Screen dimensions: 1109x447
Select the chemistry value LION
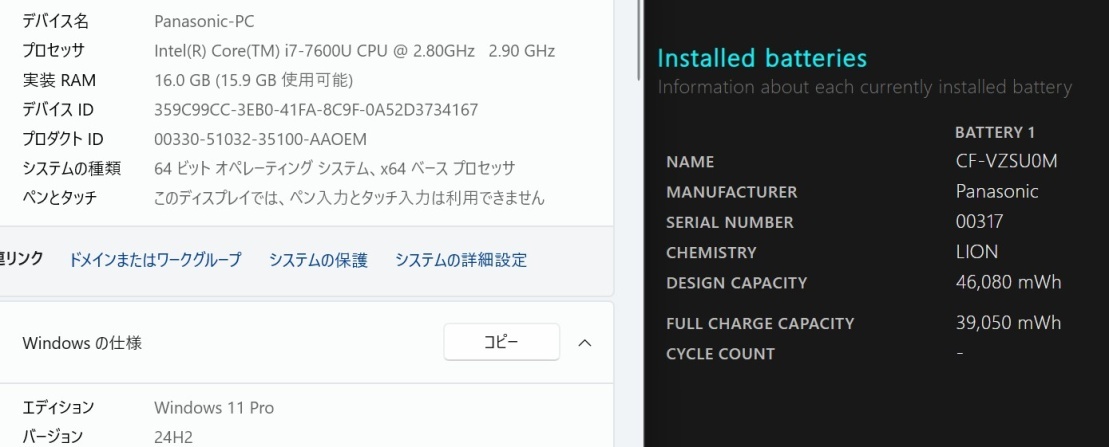977,252
